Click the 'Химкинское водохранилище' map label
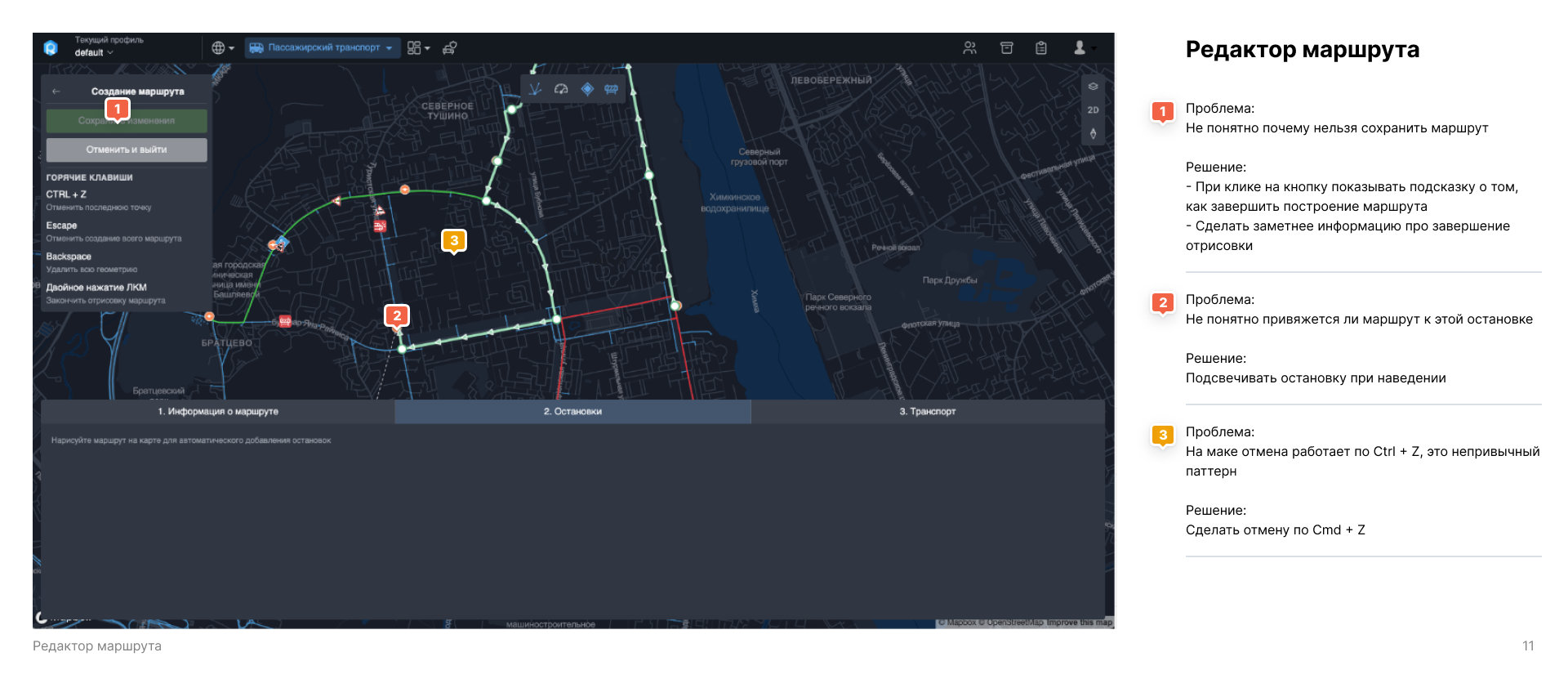The width and height of the screenshot is (1568, 688). pyautogui.click(x=734, y=203)
